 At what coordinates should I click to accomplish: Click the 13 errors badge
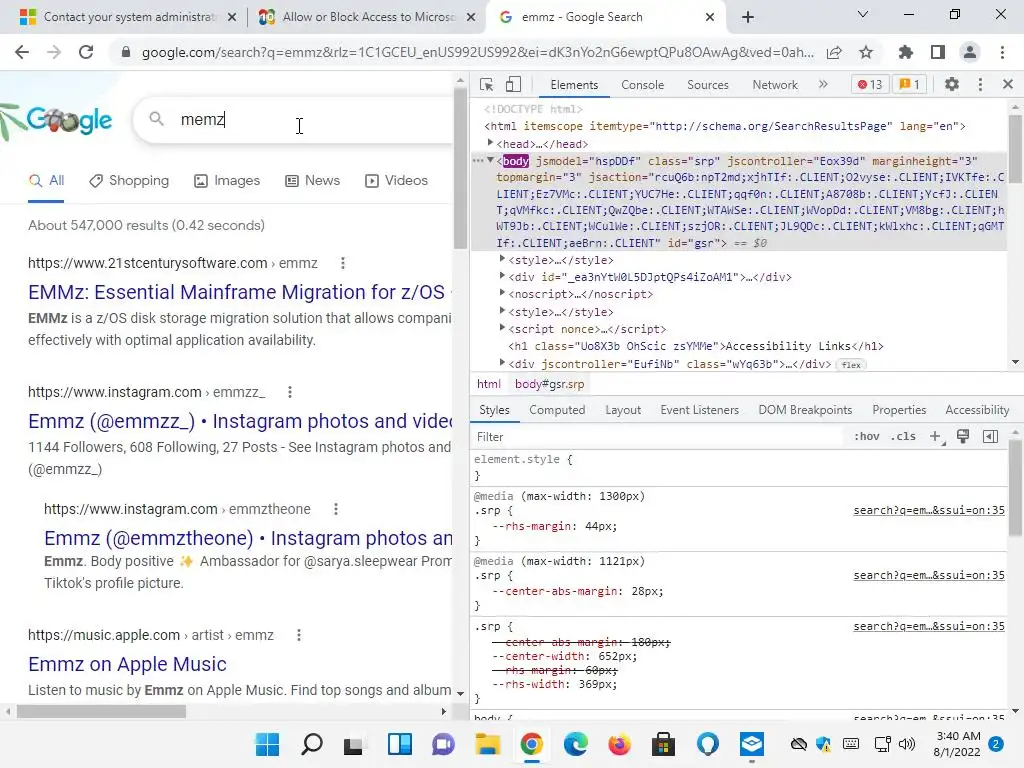[x=870, y=84]
